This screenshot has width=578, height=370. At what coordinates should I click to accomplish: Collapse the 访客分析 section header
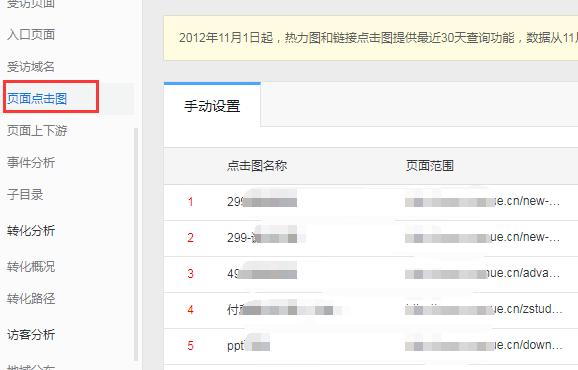pos(31,335)
